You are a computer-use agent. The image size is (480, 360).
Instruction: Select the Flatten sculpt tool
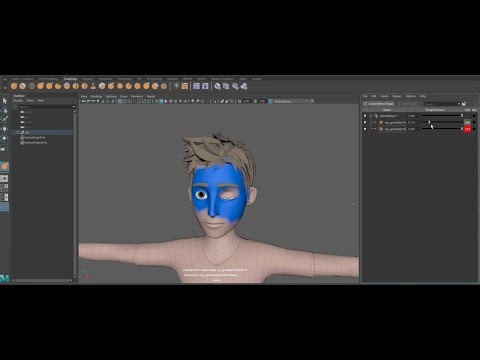58,86
